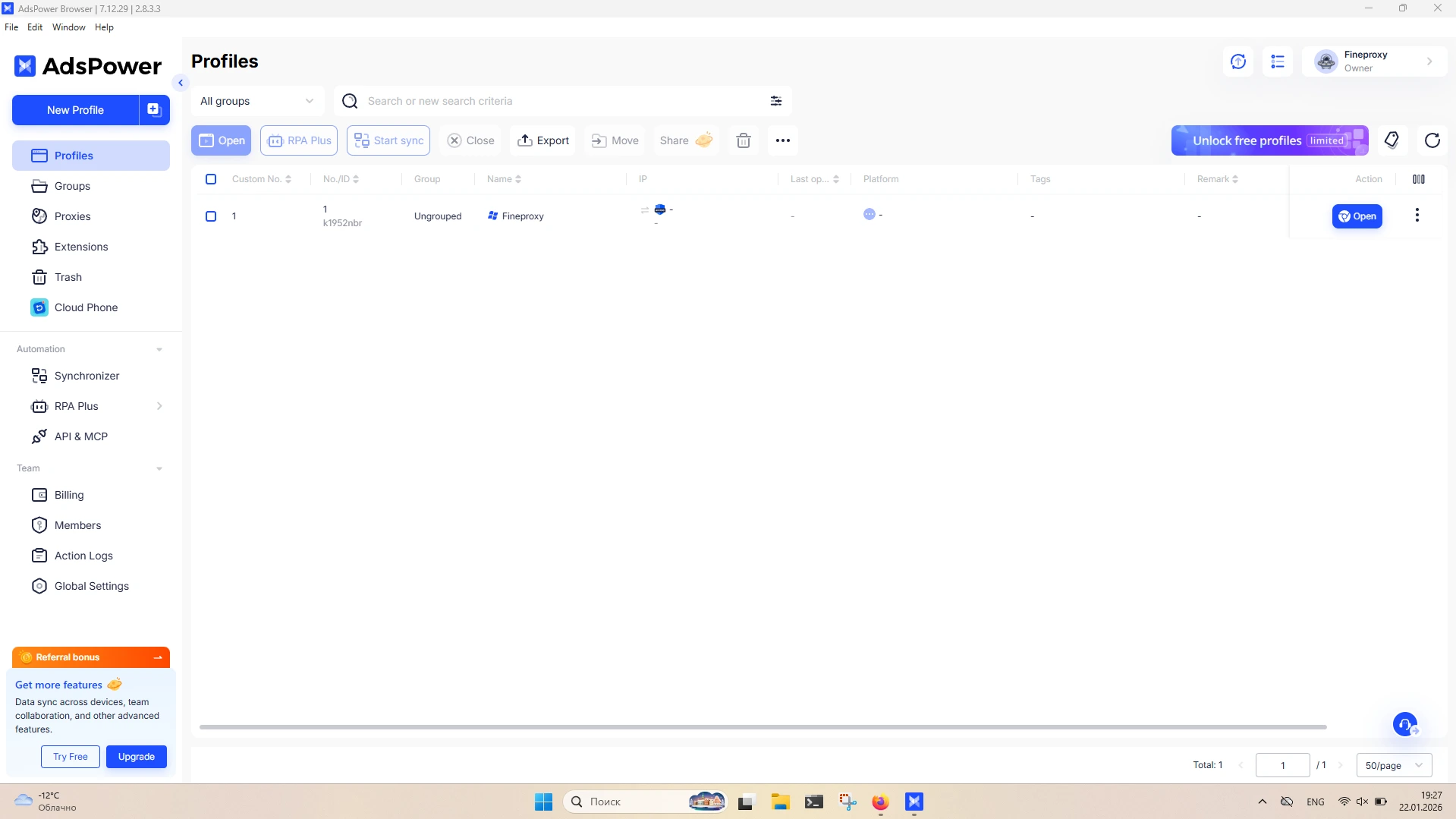
Task: Click the Export toolbar button
Action: pyautogui.click(x=543, y=140)
